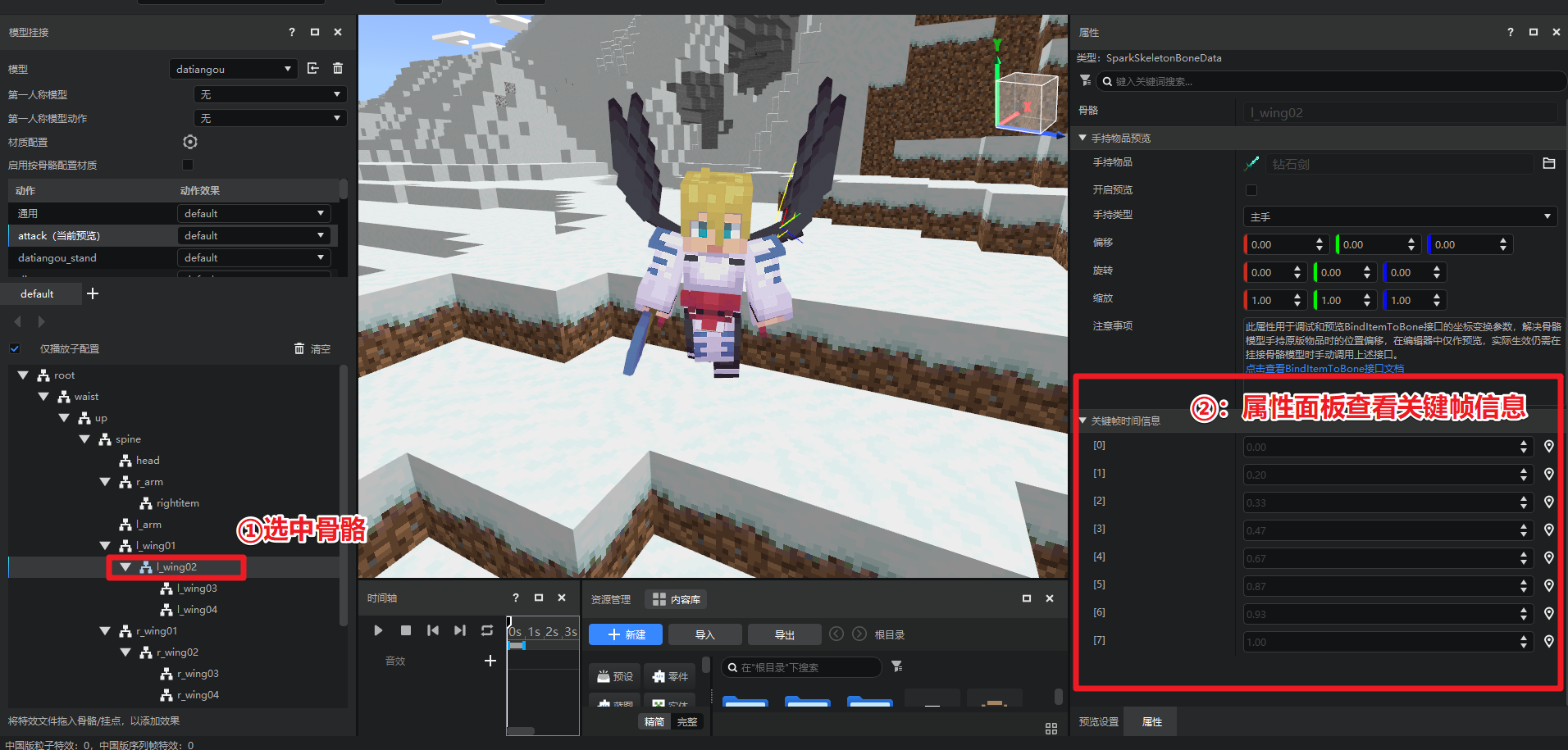Switch resource view to 精简 mode
The image size is (1568, 750).
(654, 721)
